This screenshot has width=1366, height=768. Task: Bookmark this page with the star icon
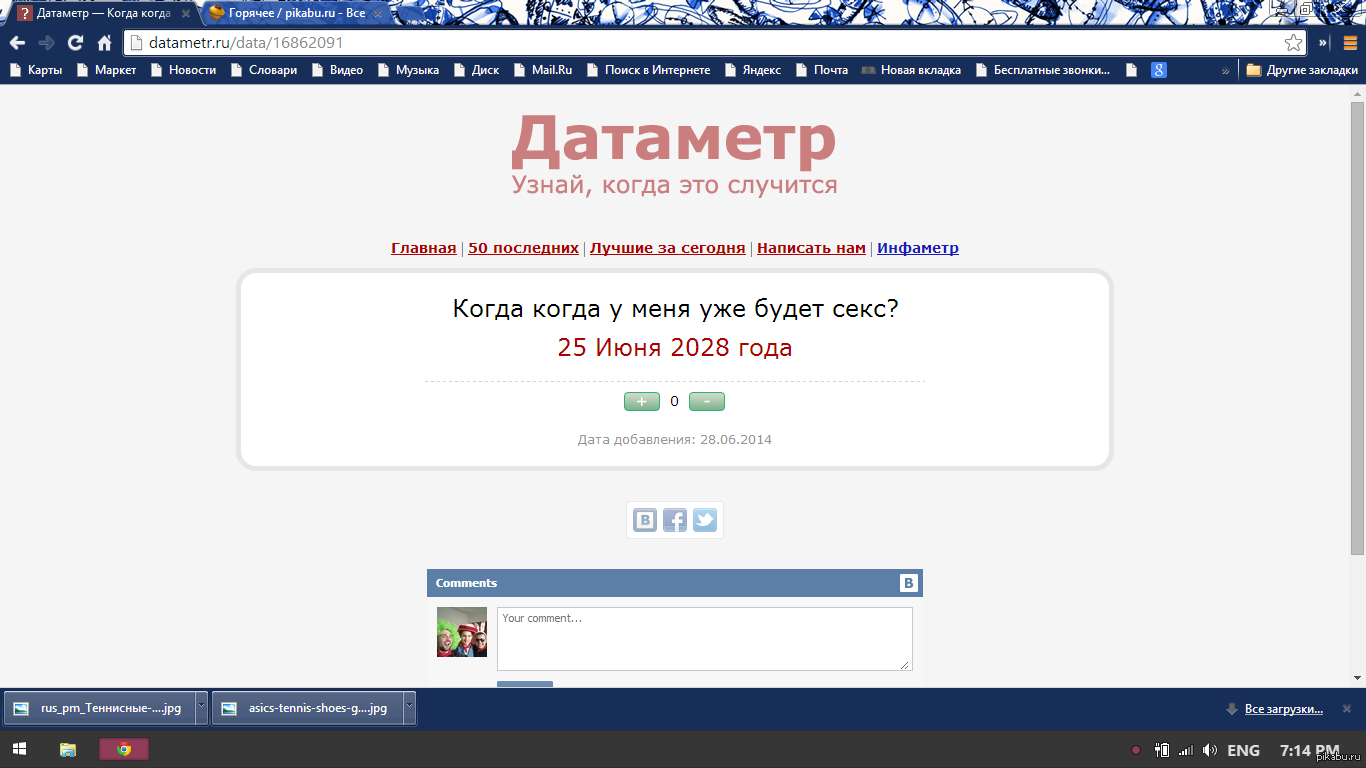[x=1293, y=43]
